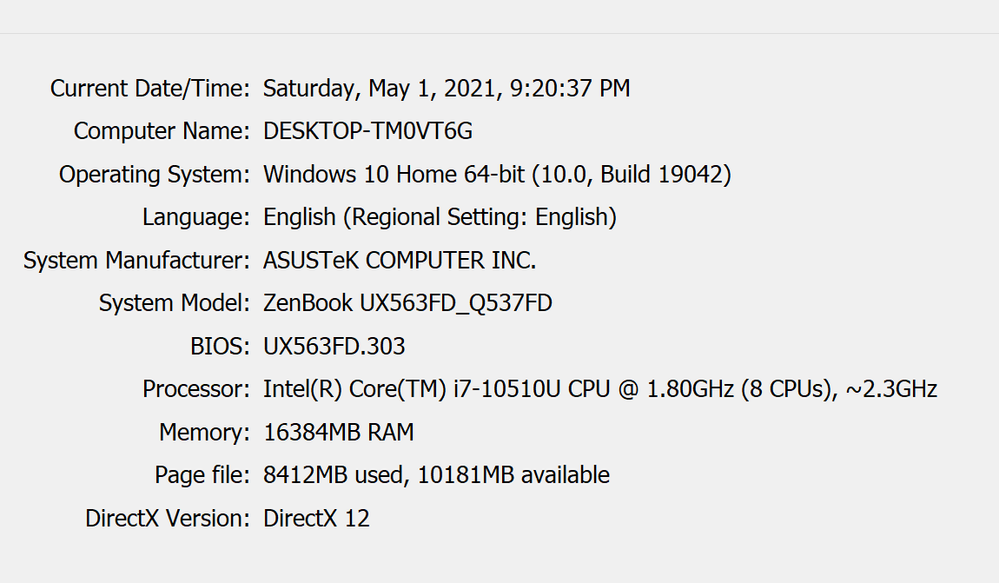The image size is (999, 583).
Task: Click the Current Date/Time label
Action: point(150,89)
